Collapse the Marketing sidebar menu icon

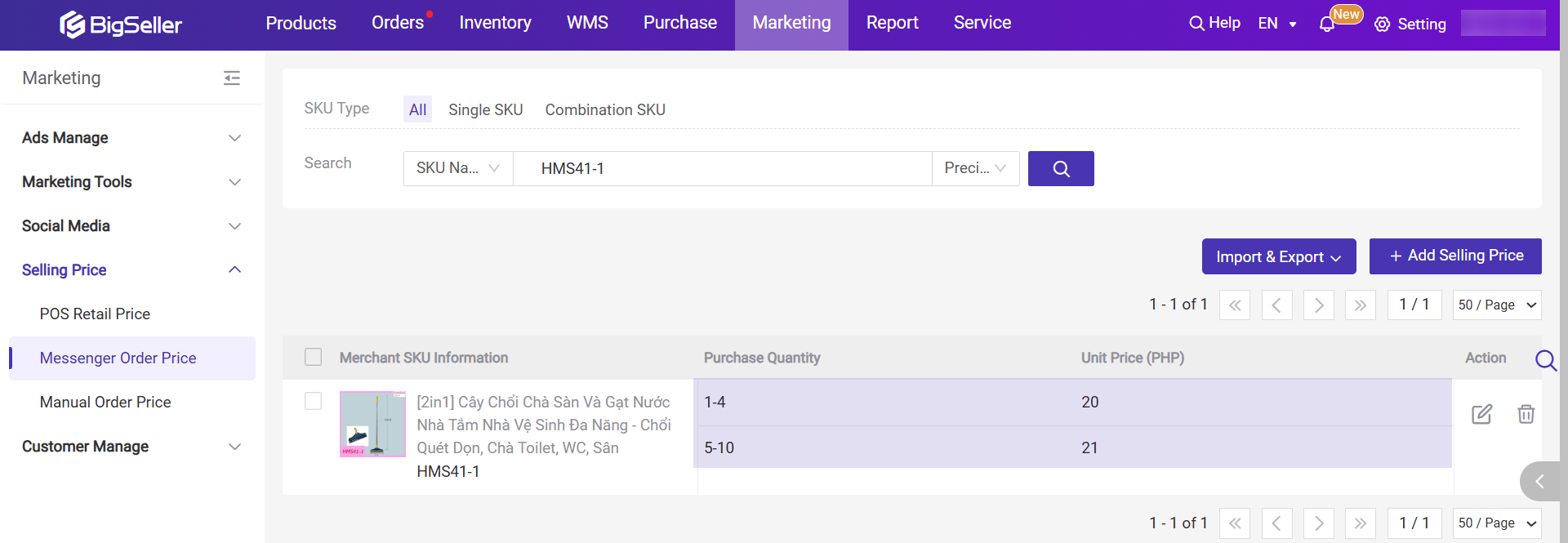[x=232, y=78]
